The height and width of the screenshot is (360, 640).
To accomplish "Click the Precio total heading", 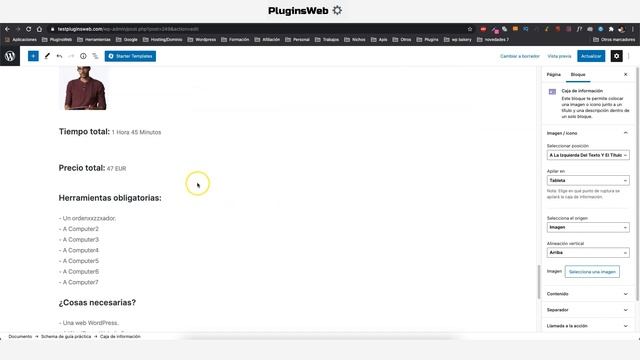I will (82, 168).
